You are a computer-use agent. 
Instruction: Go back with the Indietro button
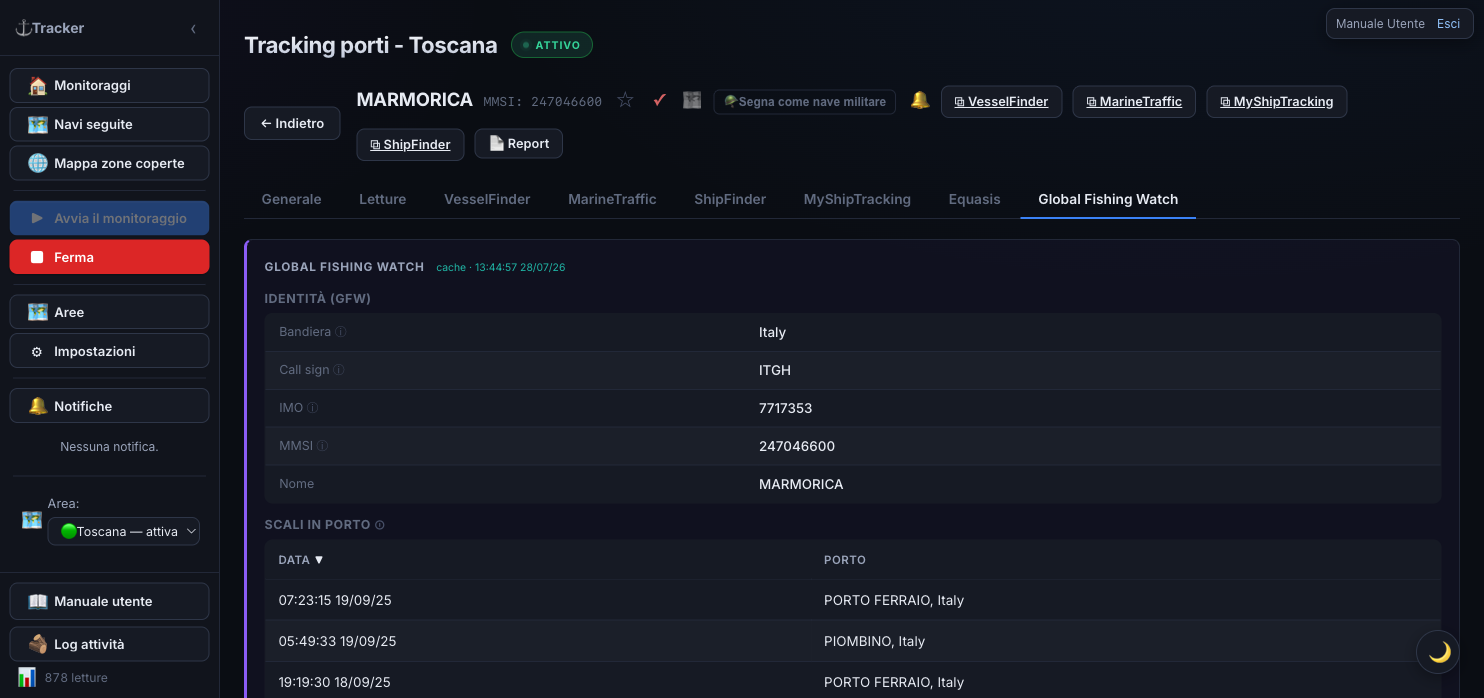click(292, 123)
